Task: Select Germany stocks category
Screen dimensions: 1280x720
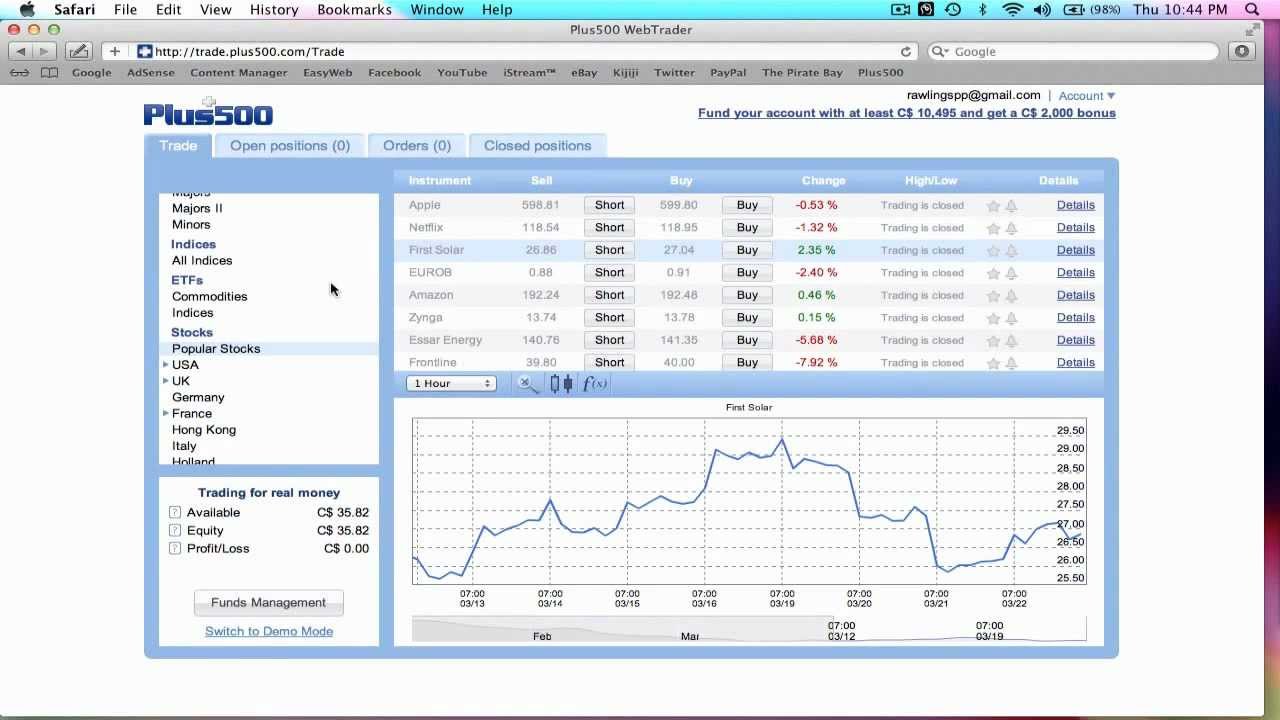Action: (x=198, y=398)
